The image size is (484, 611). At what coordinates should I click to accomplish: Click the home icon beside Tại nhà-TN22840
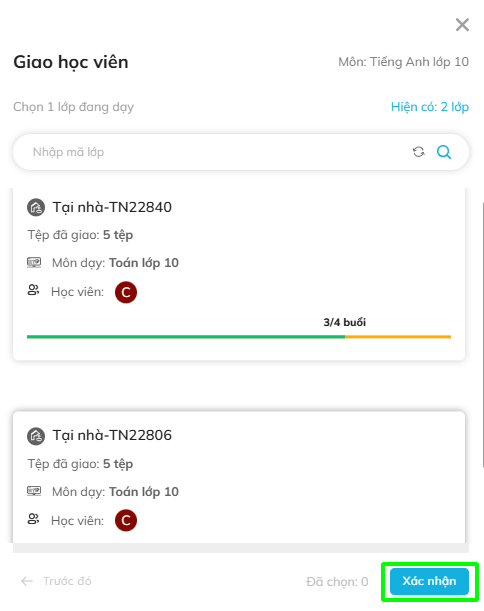point(36,207)
